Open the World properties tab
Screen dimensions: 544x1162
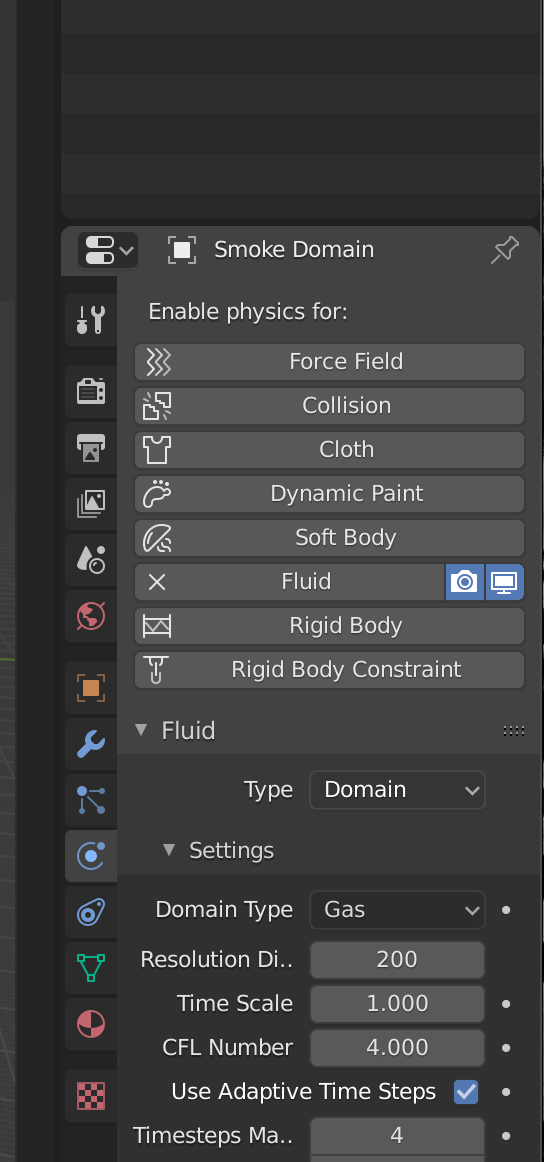coord(91,616)
